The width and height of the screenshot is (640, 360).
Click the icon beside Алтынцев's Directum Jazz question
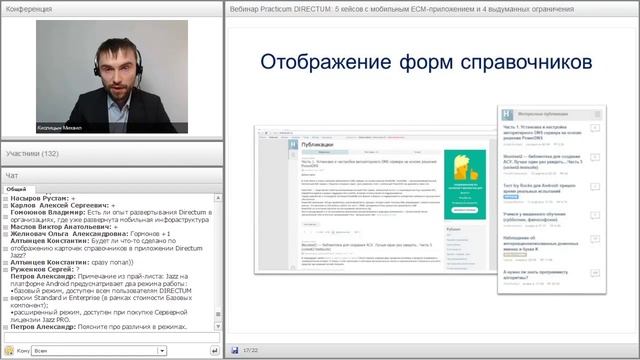tap(6, 248)
